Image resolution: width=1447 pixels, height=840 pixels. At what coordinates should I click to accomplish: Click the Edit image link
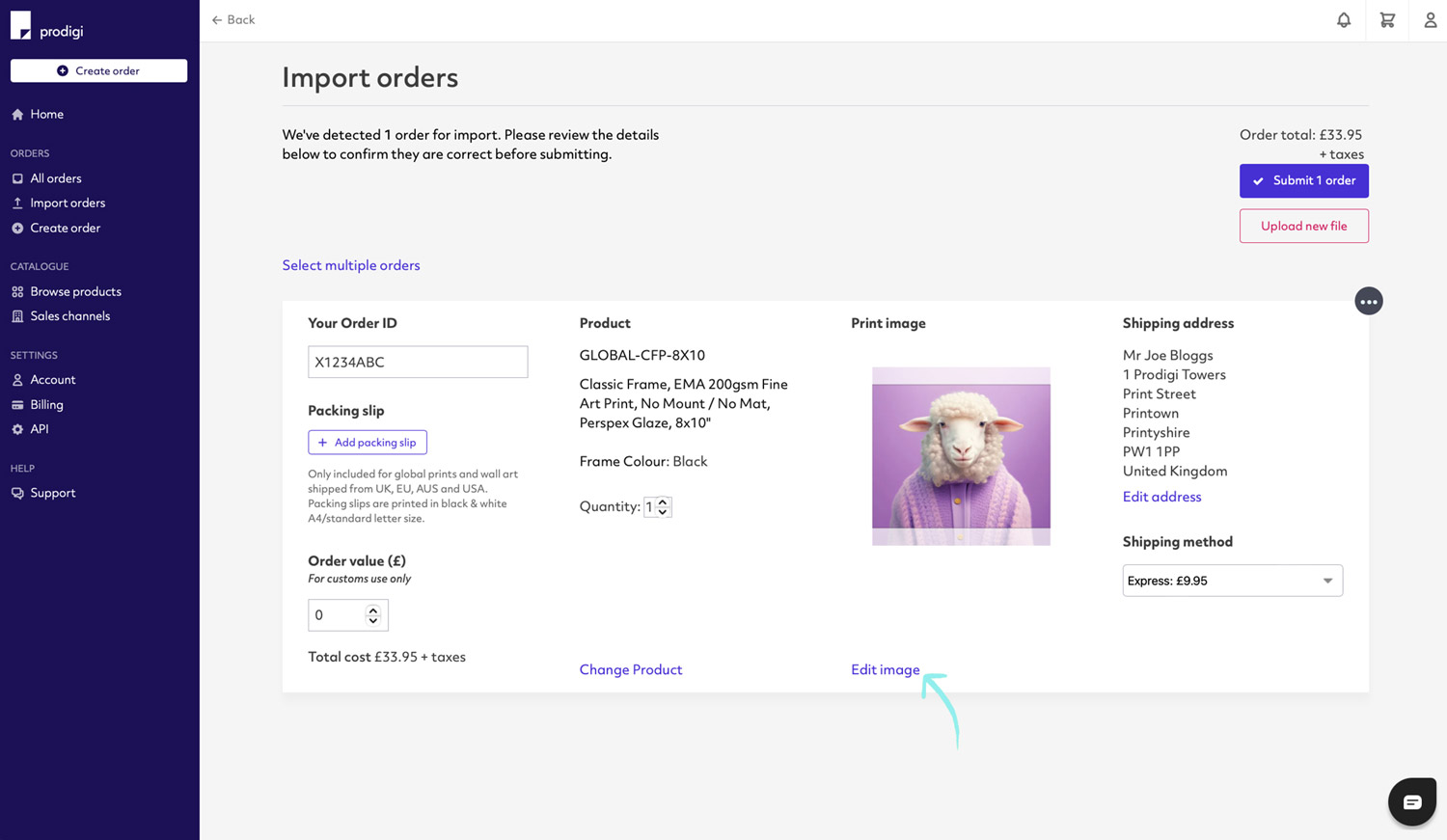[x=885, y=669]
